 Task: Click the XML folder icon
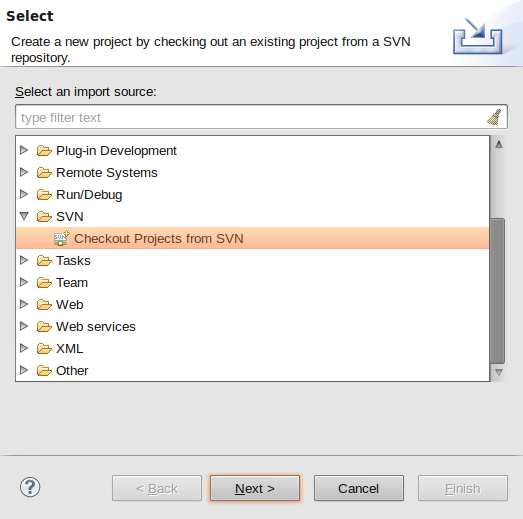pyautogui.click(x=44, y=349)
